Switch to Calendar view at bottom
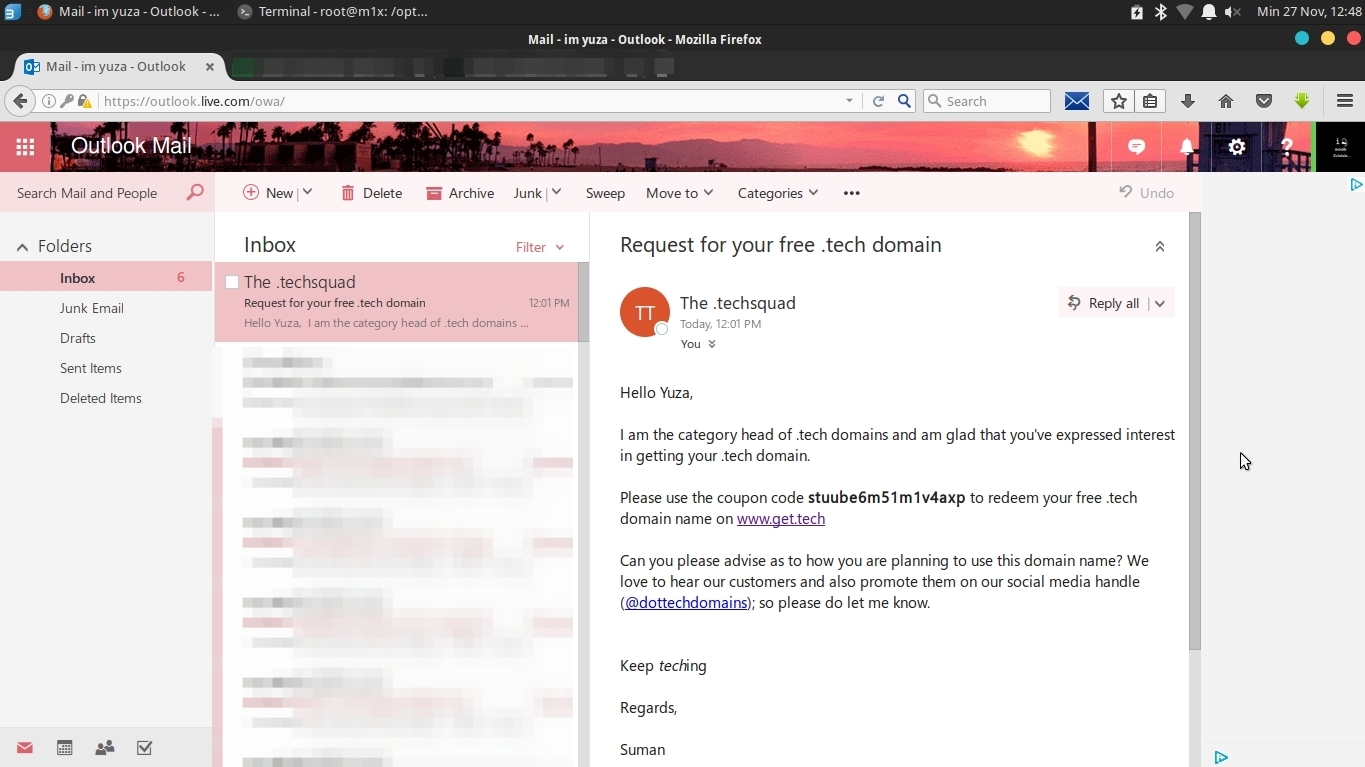 (65, 748)
